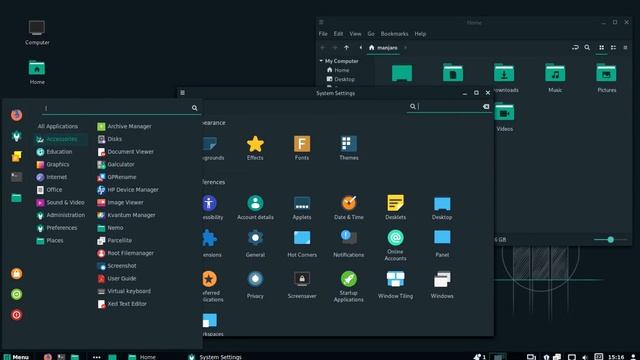
Task: Open the Music folder in file manager
Action: point(555,78)
